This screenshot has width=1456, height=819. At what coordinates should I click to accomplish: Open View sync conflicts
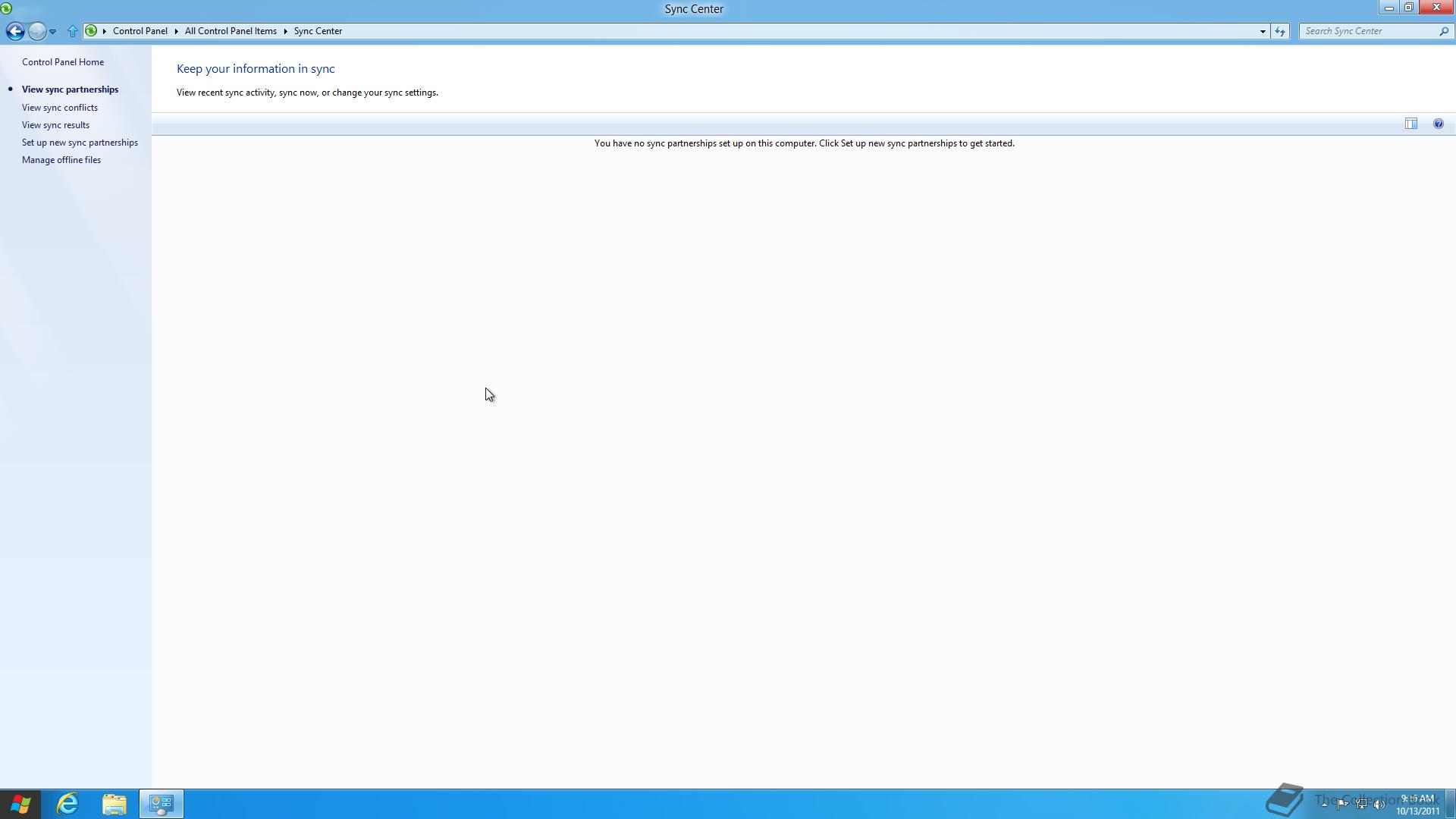pyautogui.click(x=60, y=108)
